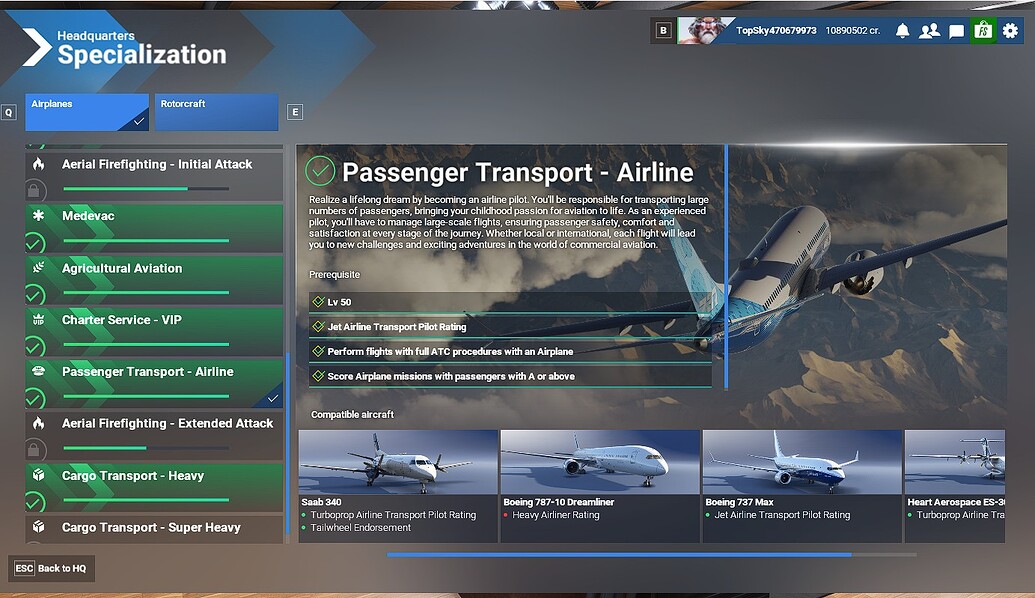Click the lock icon under Initial Attack

[34, 191]
